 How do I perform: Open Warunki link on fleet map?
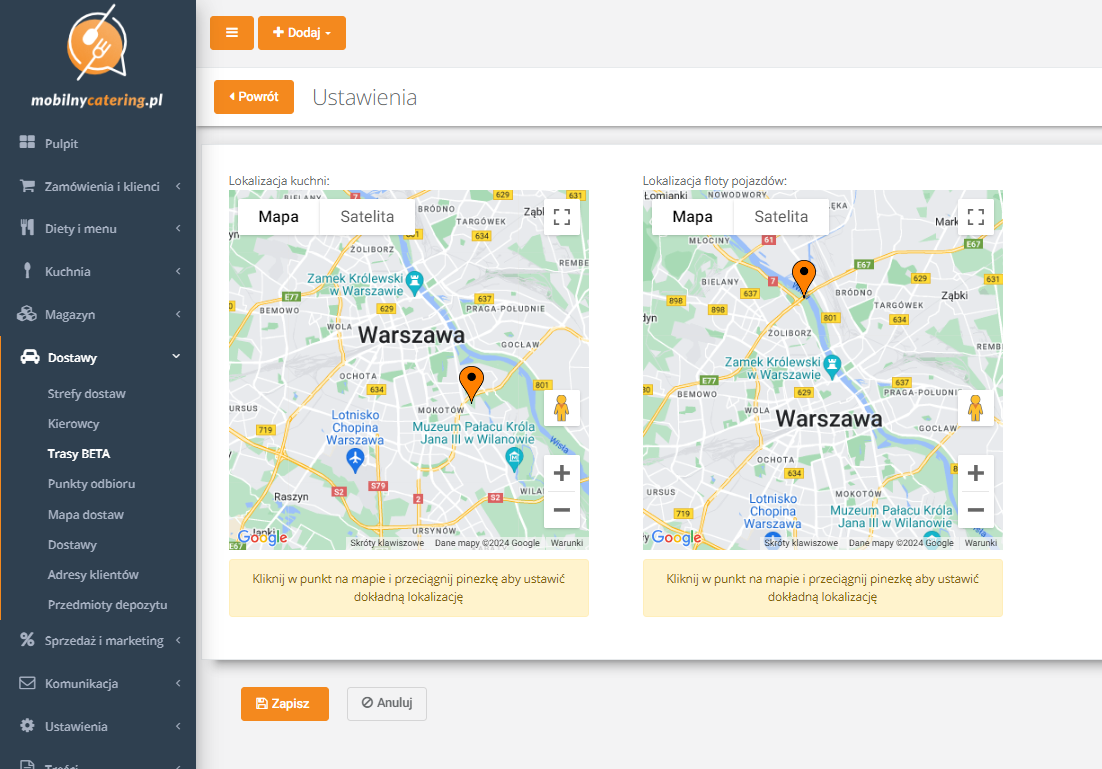tap(981, 543)
